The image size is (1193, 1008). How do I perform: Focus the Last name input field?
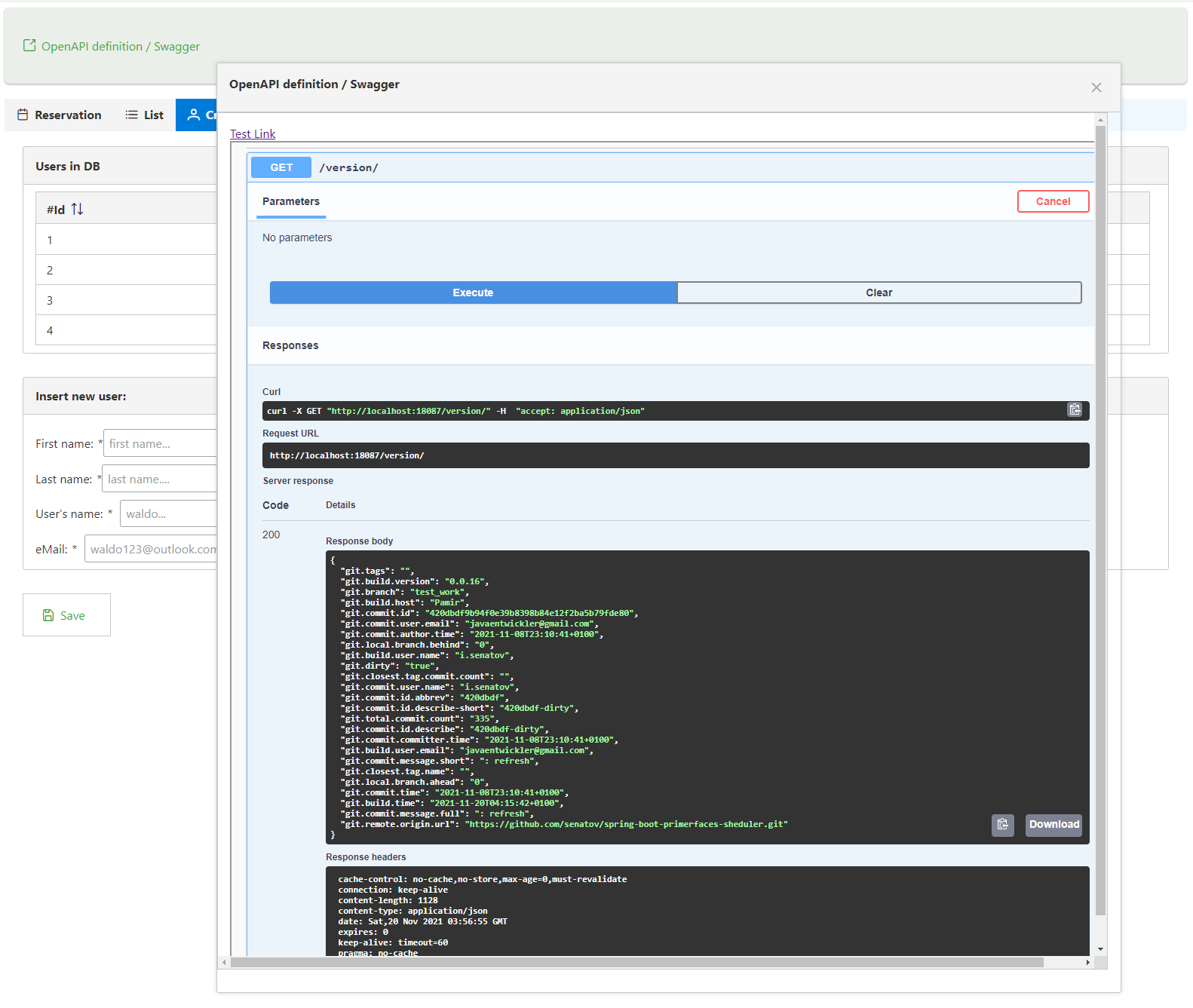point(159,479)
